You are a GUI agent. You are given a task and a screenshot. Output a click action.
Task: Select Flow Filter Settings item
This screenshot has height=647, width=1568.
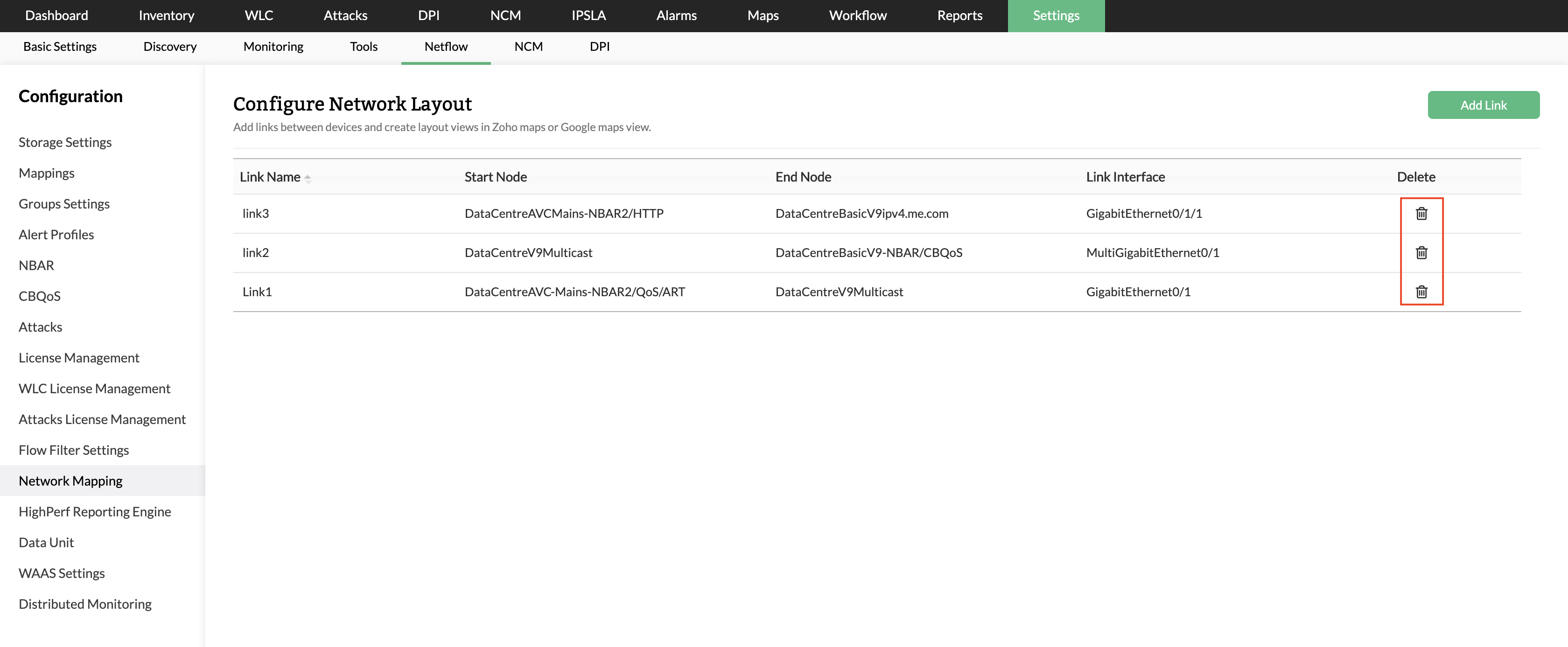pos(74,451)
